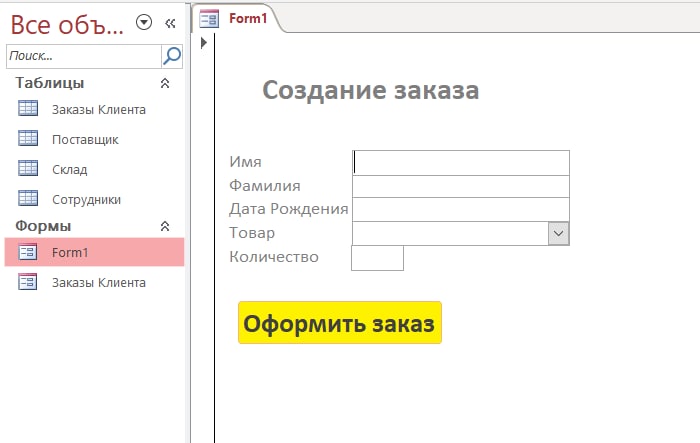
Task: Click the Количество label
Action: pos(274,257)
